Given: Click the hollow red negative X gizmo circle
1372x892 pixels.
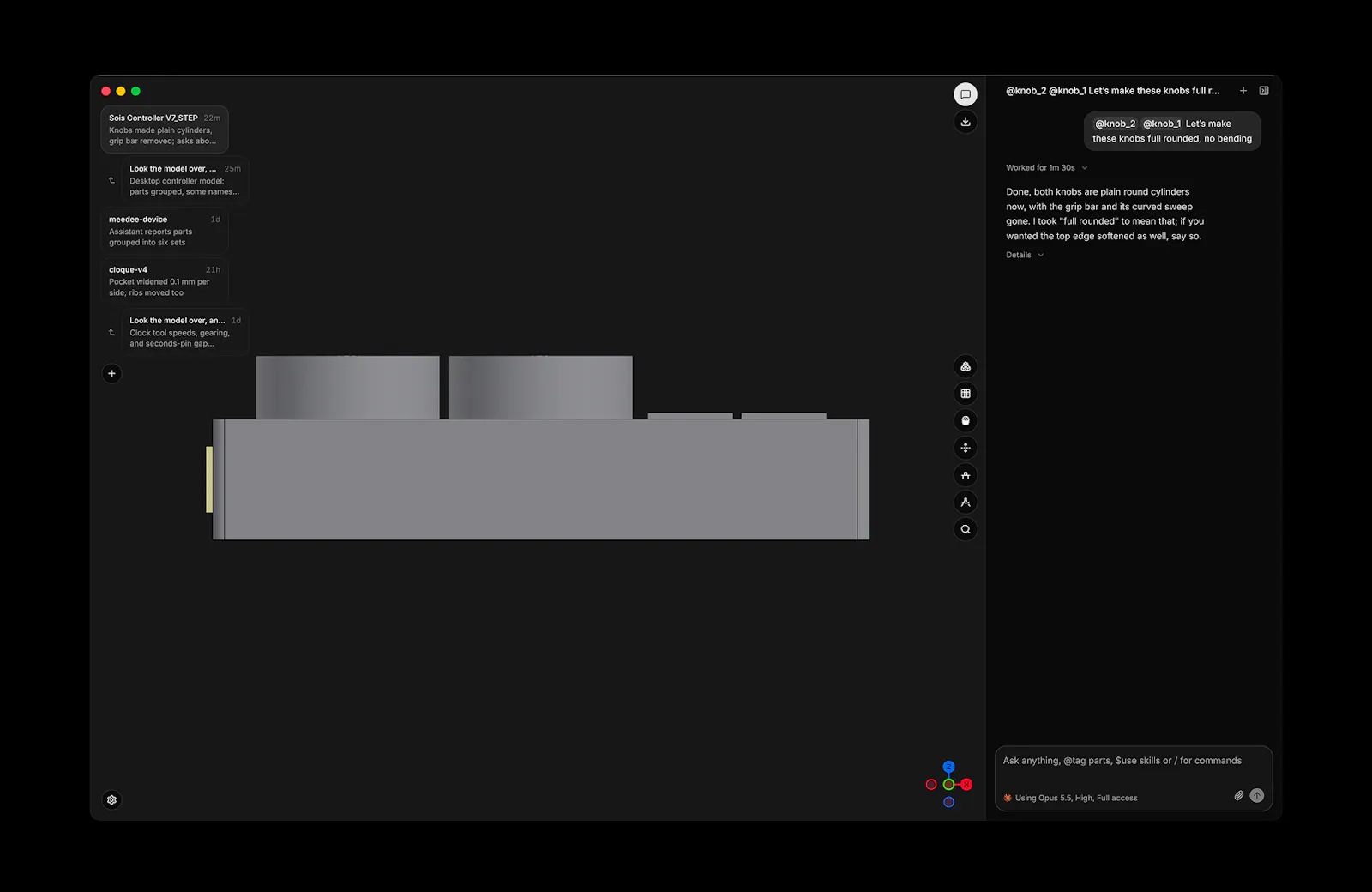Looking at the screenshot, I should coord(931,784).
